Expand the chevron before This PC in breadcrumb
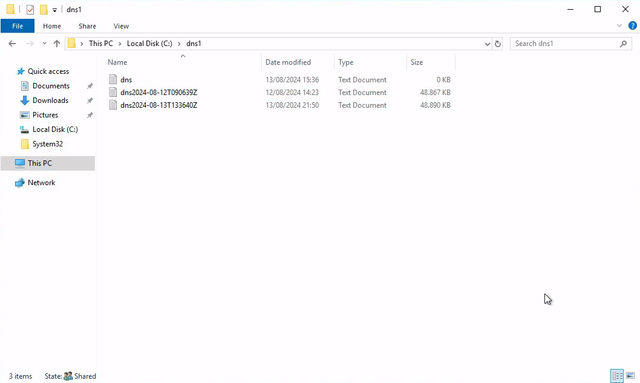Screen dimensions: 640x383 coord(82,44)
